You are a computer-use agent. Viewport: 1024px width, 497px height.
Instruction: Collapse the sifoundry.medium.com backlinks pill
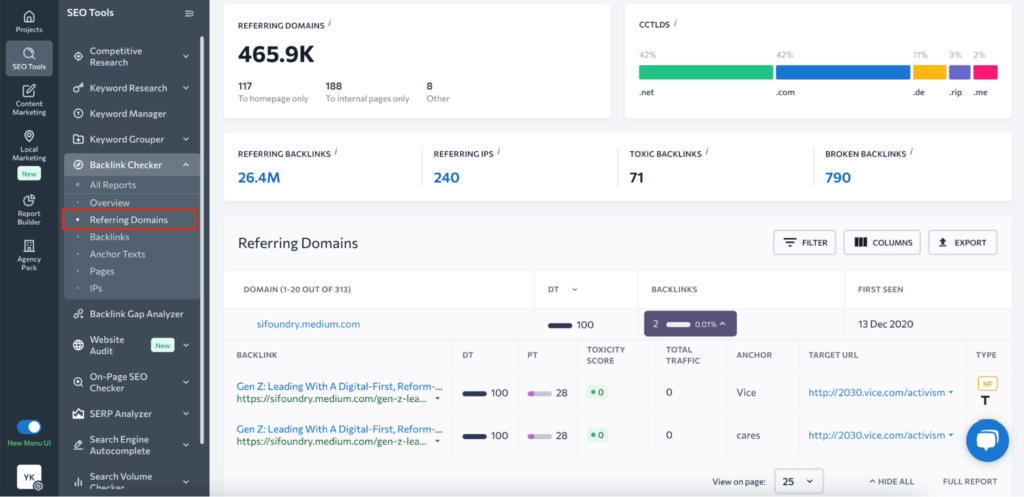click(x=690, y=324)
